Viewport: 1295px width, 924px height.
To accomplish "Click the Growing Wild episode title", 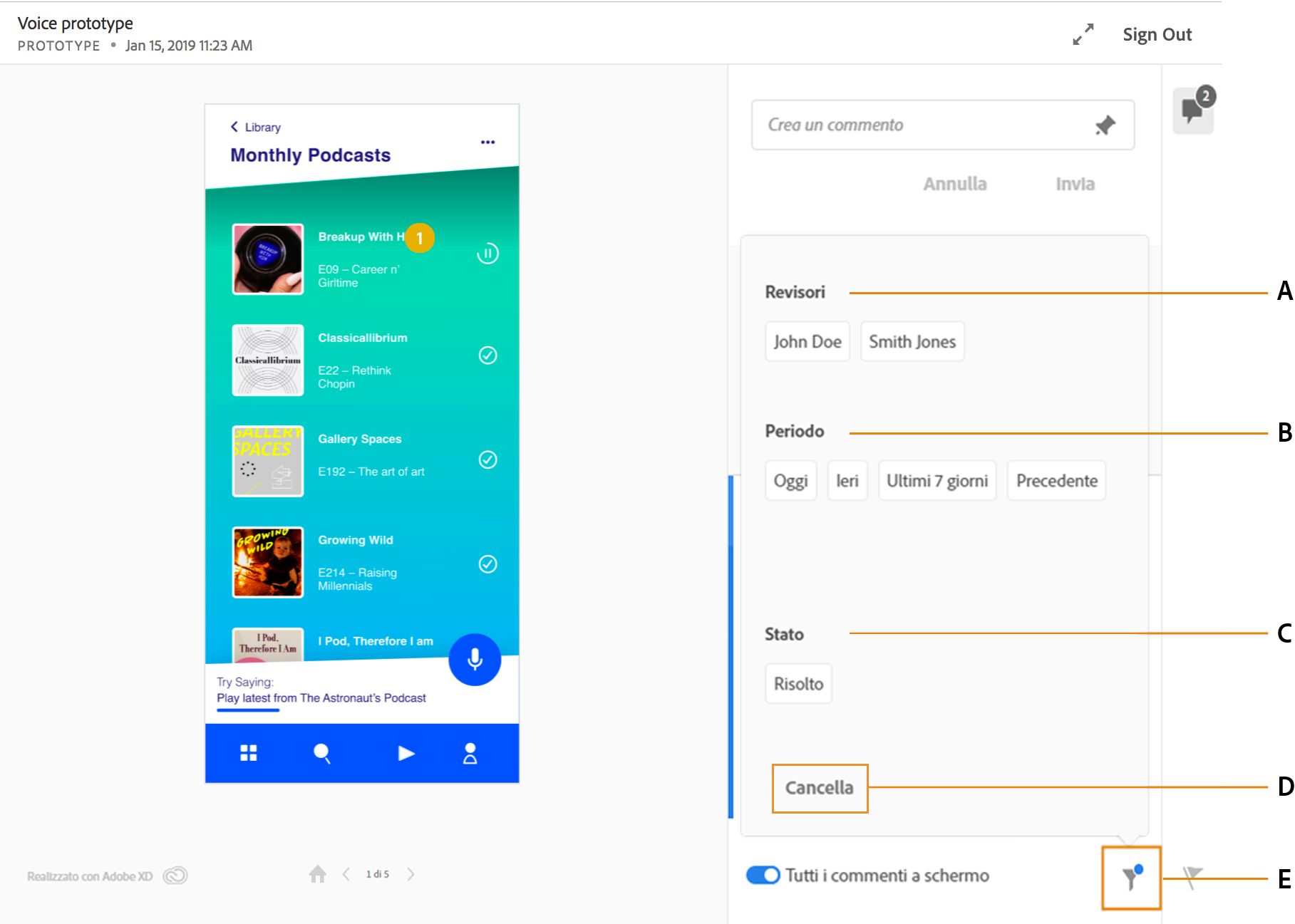I will click(x=356, y=540).
